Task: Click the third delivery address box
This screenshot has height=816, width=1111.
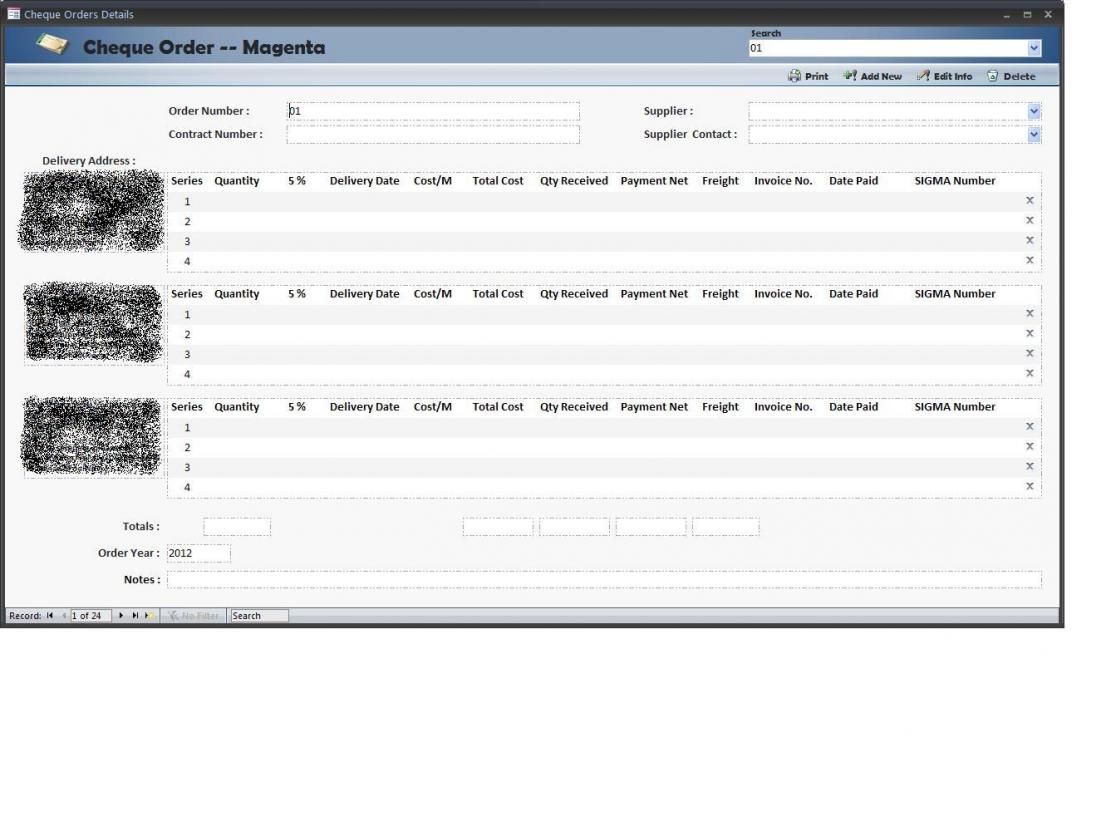Action: 92,437
